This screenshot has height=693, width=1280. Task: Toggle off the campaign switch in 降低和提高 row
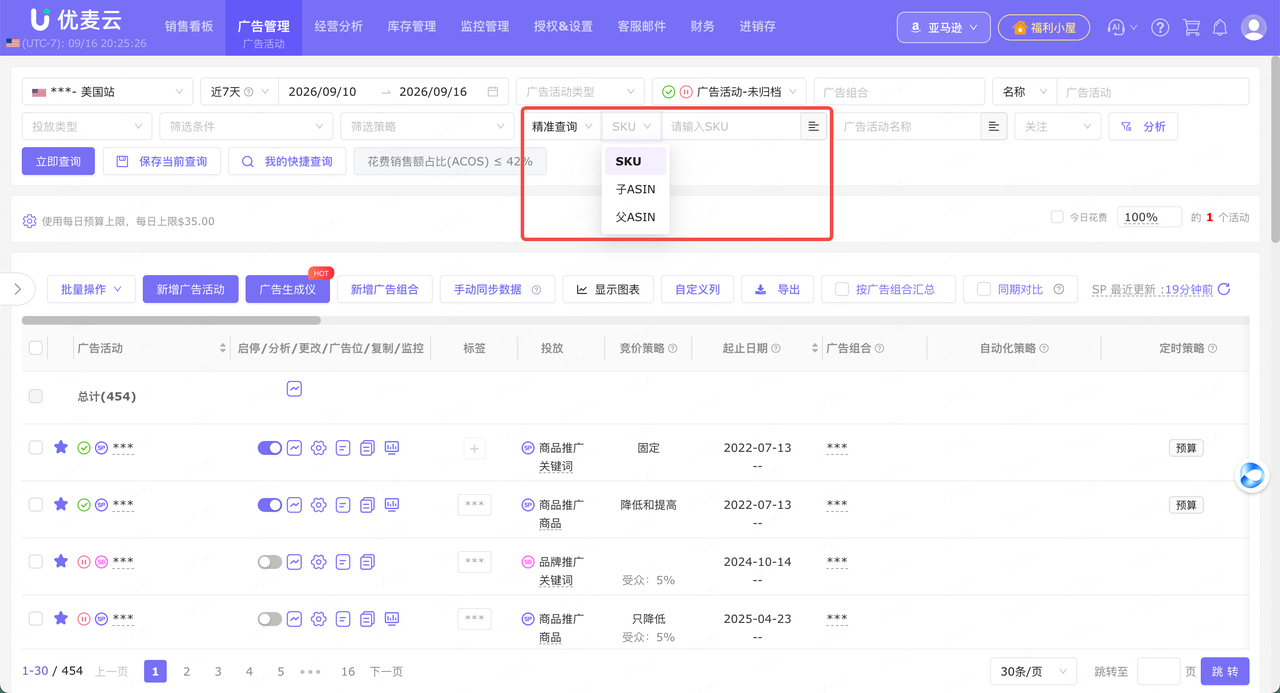(x=270, y=505)
